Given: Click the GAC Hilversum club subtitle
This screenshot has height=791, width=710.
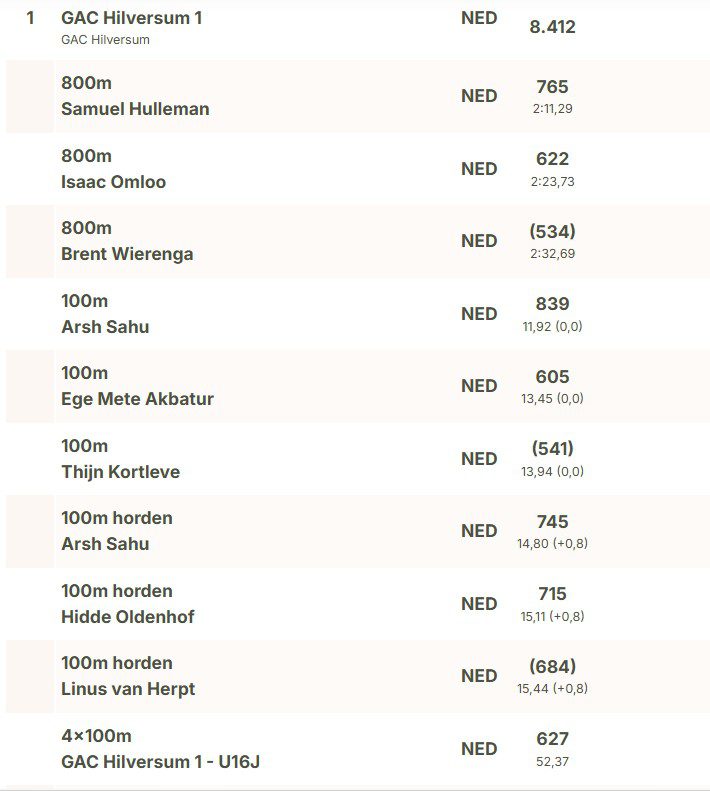Looking at the screenshot, I should click(105, 40).
